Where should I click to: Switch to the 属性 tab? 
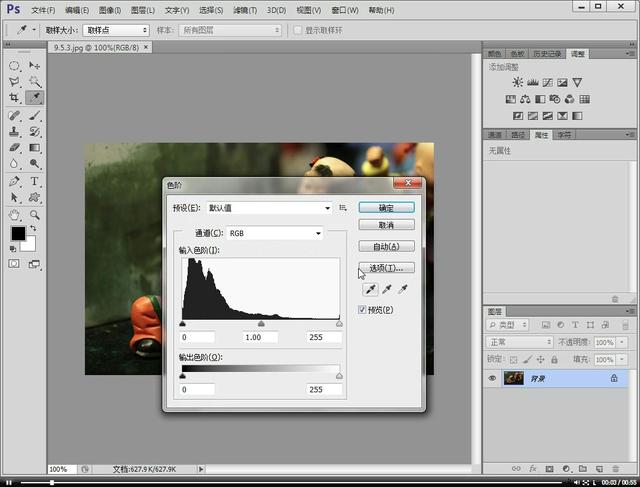point(541,135)
